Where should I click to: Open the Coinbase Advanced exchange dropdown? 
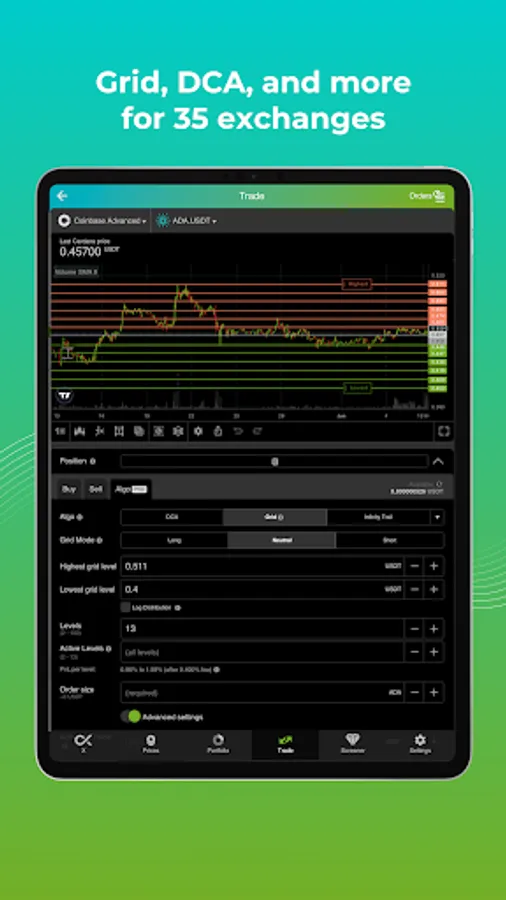(102, 220)
